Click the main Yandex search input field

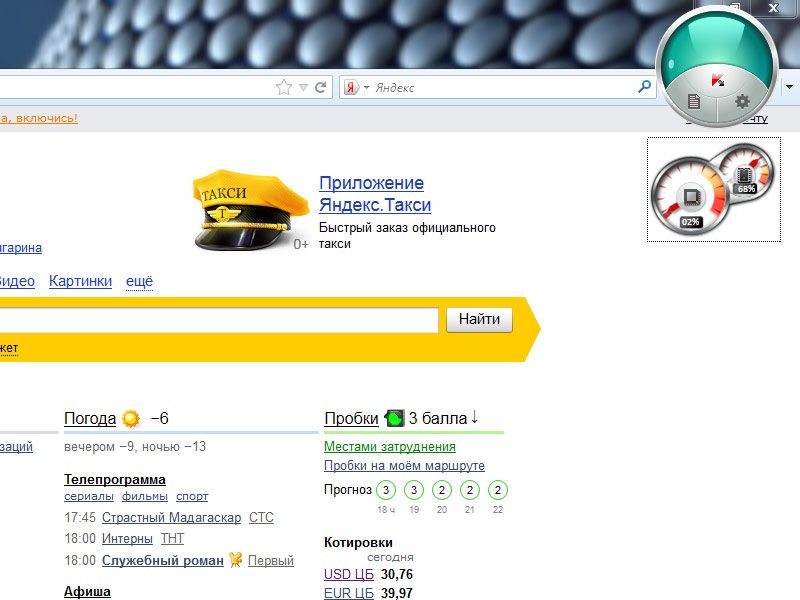click(218, 320)
